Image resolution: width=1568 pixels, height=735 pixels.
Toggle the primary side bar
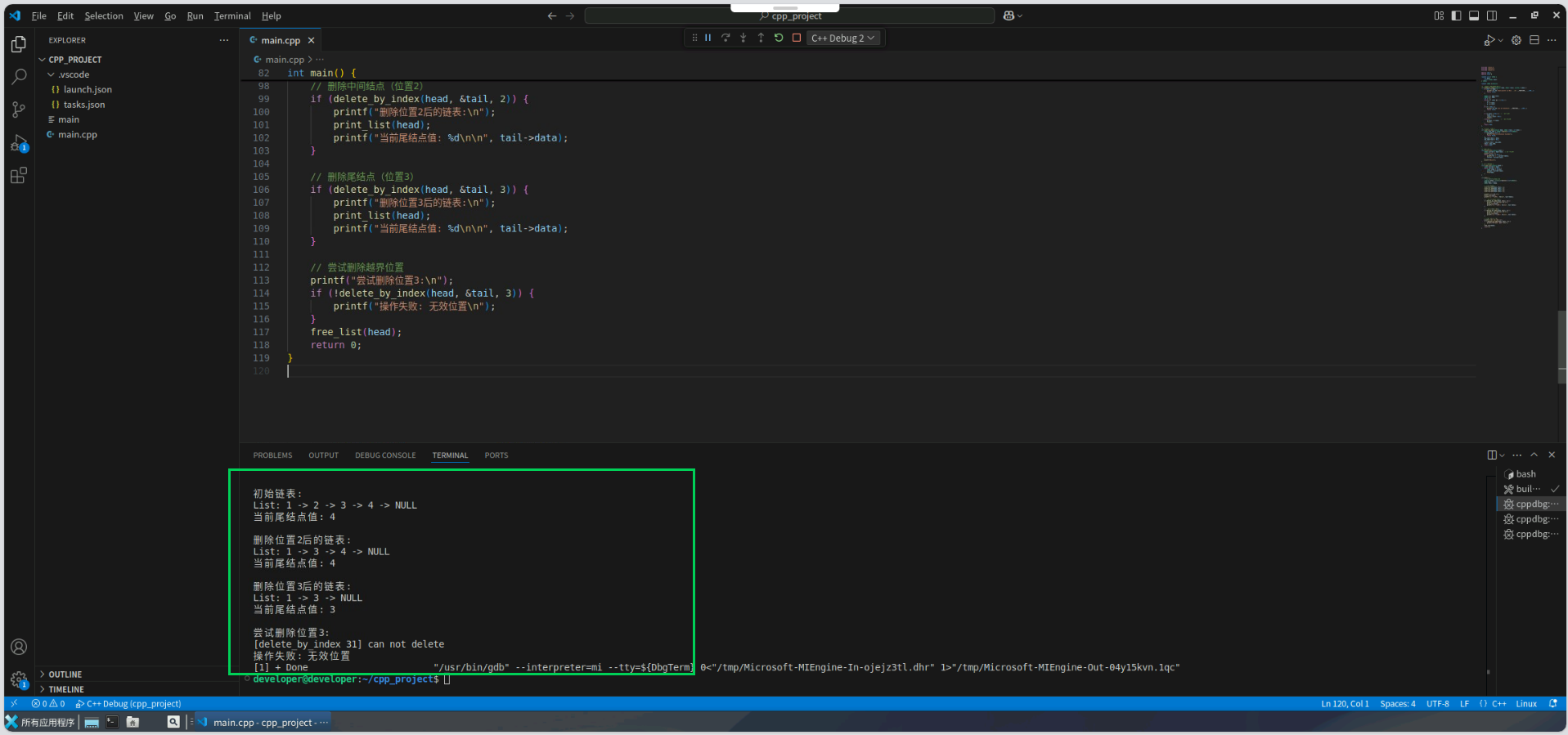1457,16
